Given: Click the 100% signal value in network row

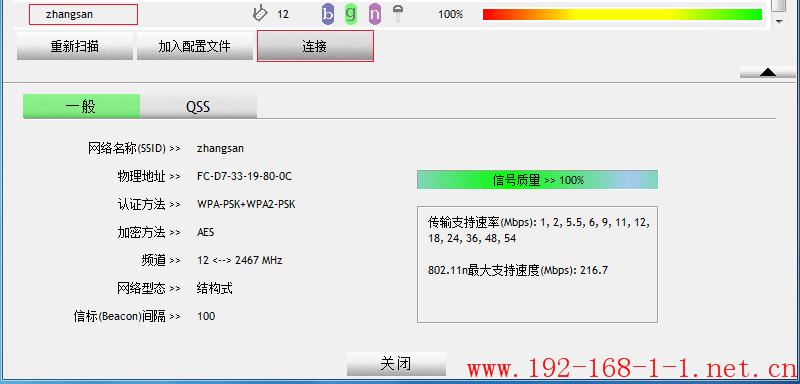Looking at the screenshot, I should (451, 14).
